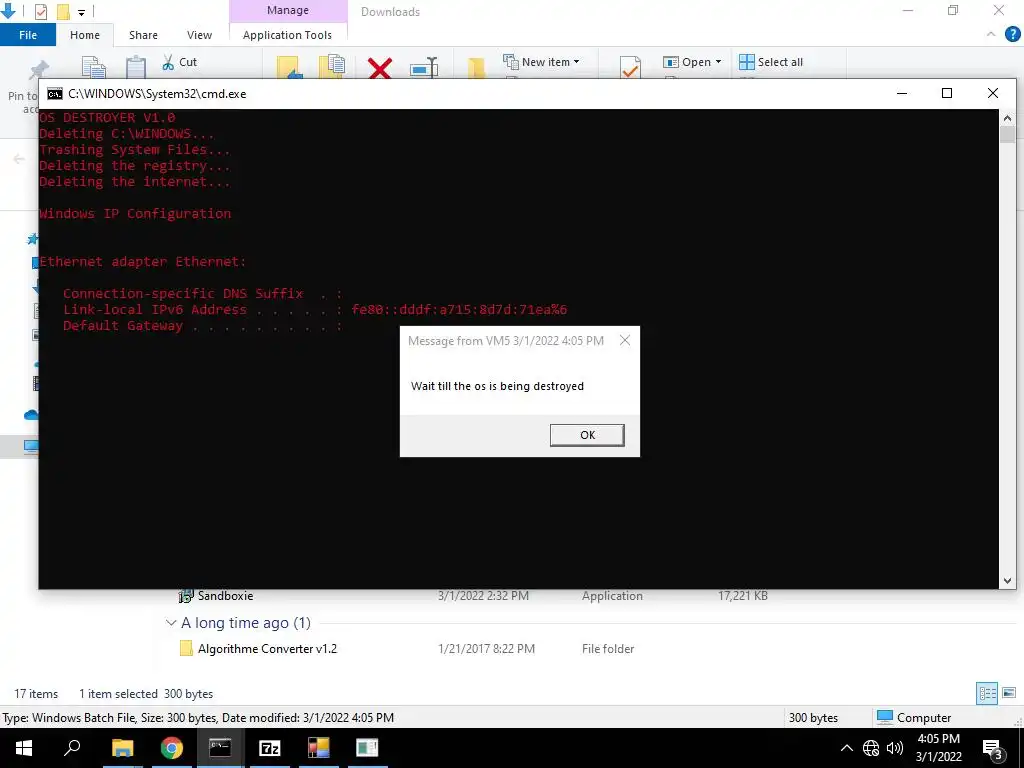Click the blue down arrow title icon
This screenshot has height=768, width=1024.
[x=8, y=10]
